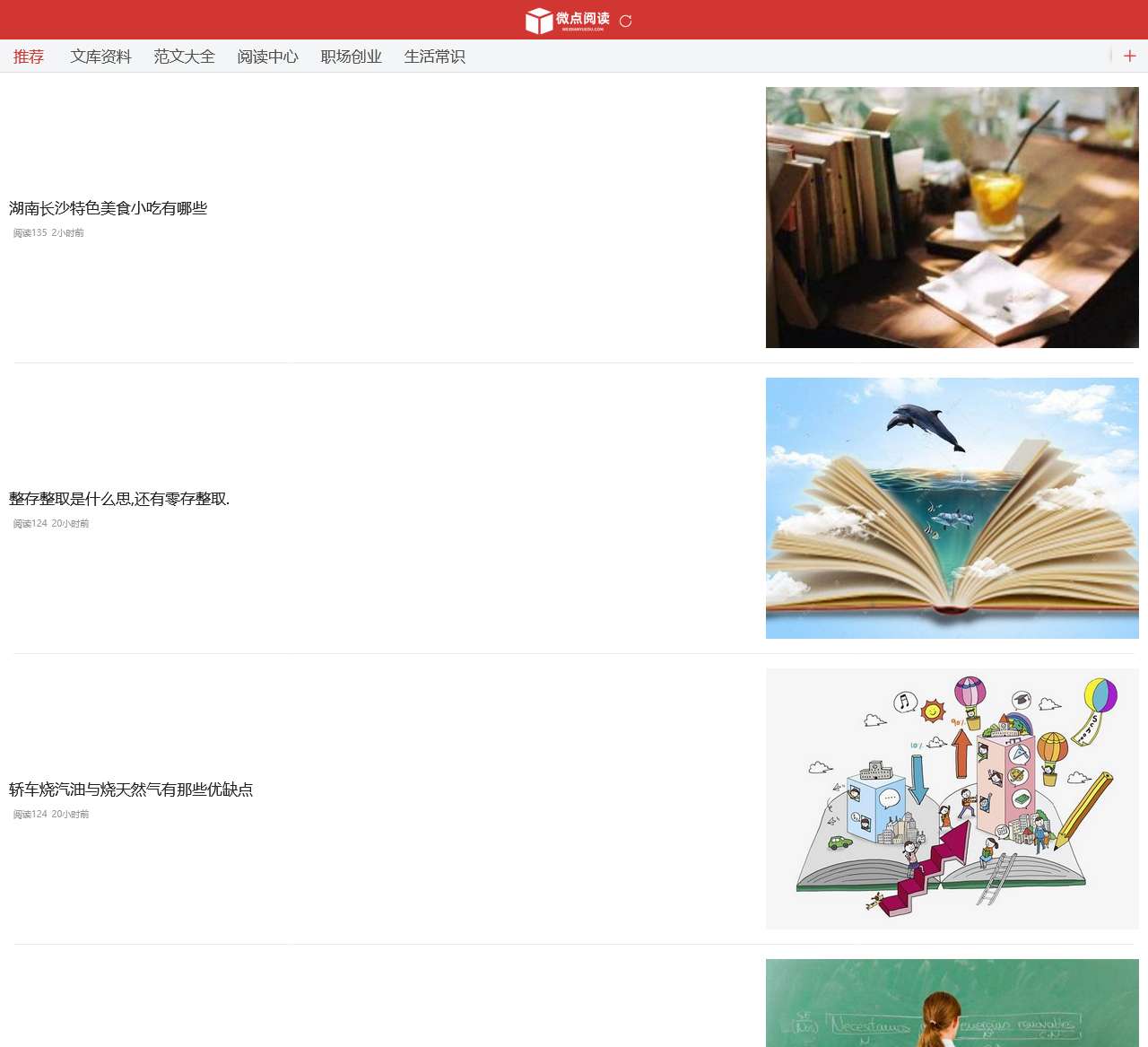Open the dolphin jumping over book thumbnail
Image resolution: width=1148 pixels, height=1047 pixels.
point(952,508)
